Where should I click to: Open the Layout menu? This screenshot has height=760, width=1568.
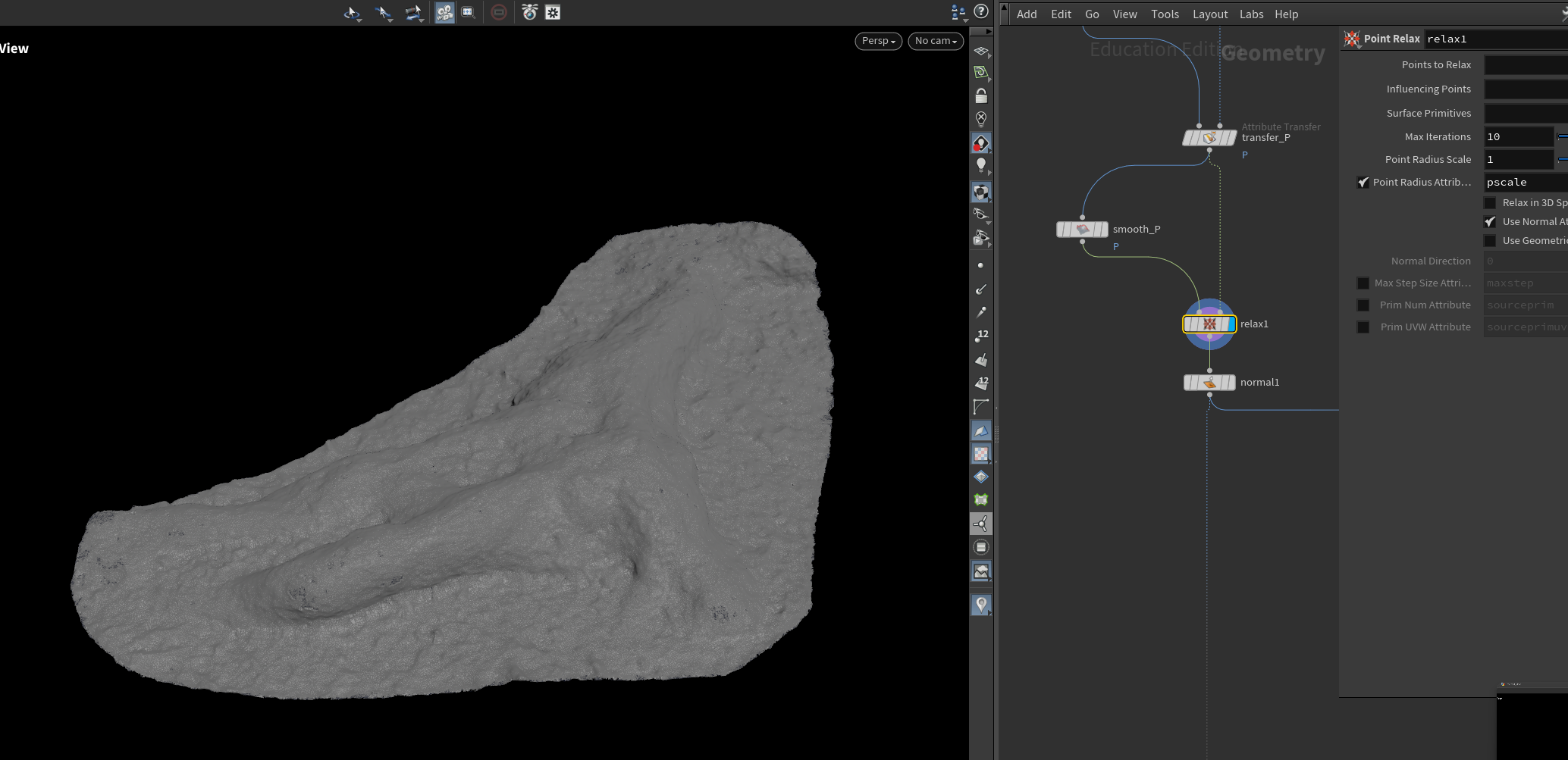(x=1209, y=14)
